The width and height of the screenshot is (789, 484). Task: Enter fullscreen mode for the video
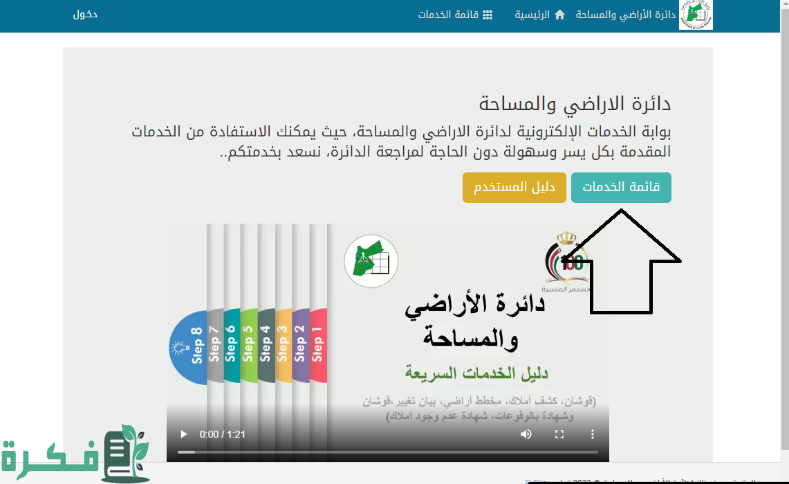pyautogui.click(x=560, y=434)
